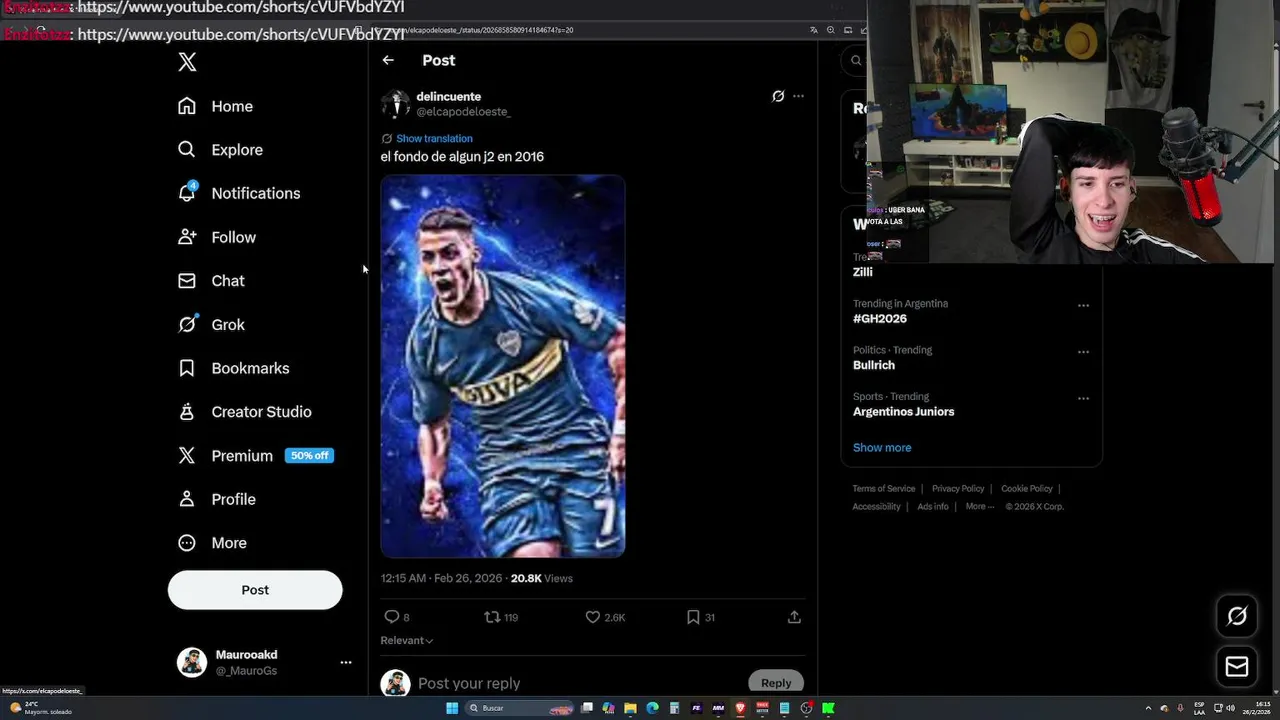
Task: Click Show translation
Action: 434,139
